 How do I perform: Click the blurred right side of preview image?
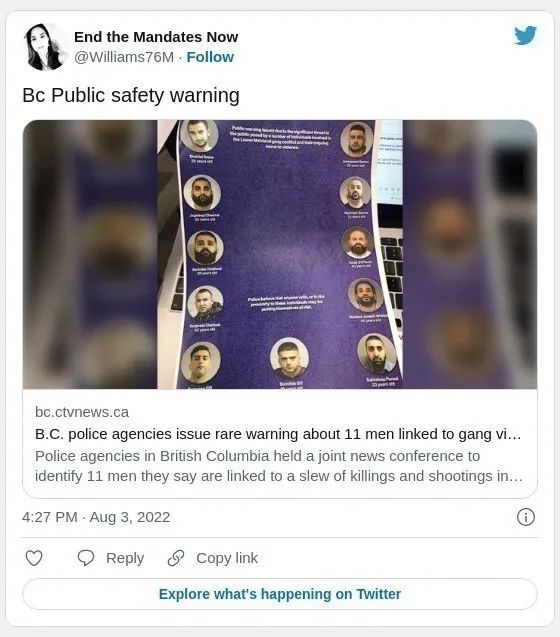470,254
